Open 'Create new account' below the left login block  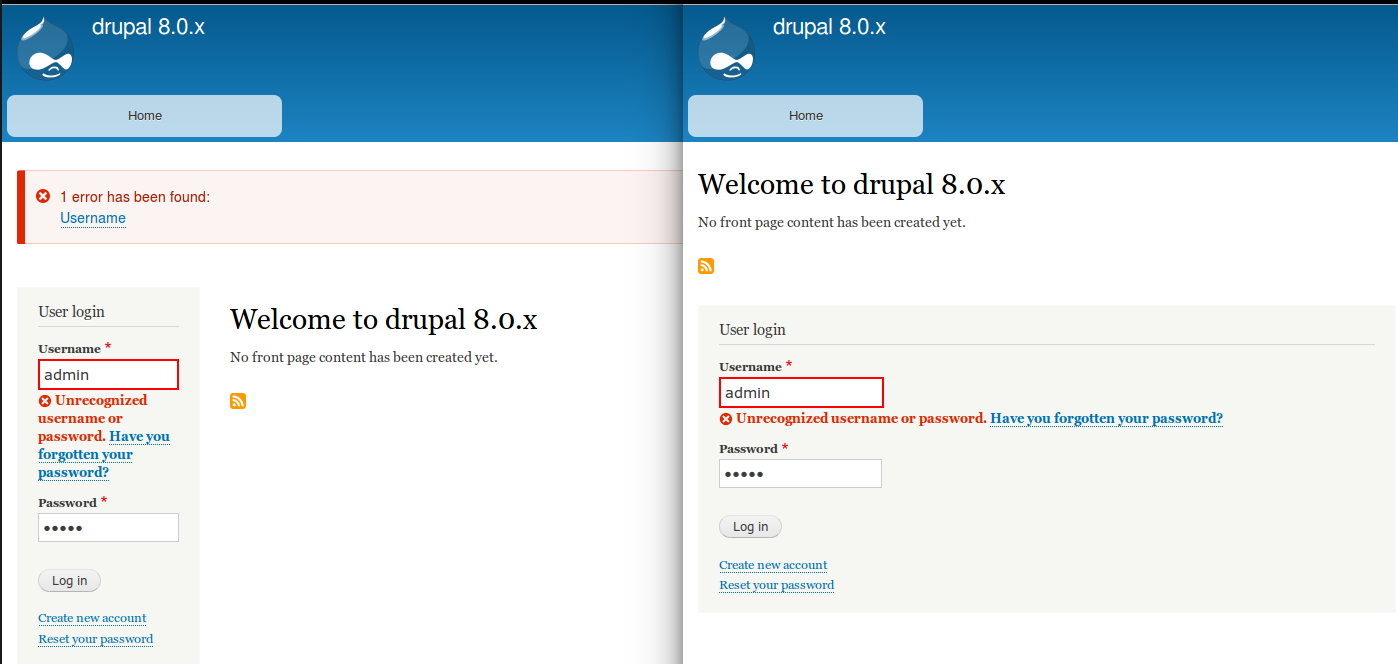pyautogui.click(x=92, y=618)
